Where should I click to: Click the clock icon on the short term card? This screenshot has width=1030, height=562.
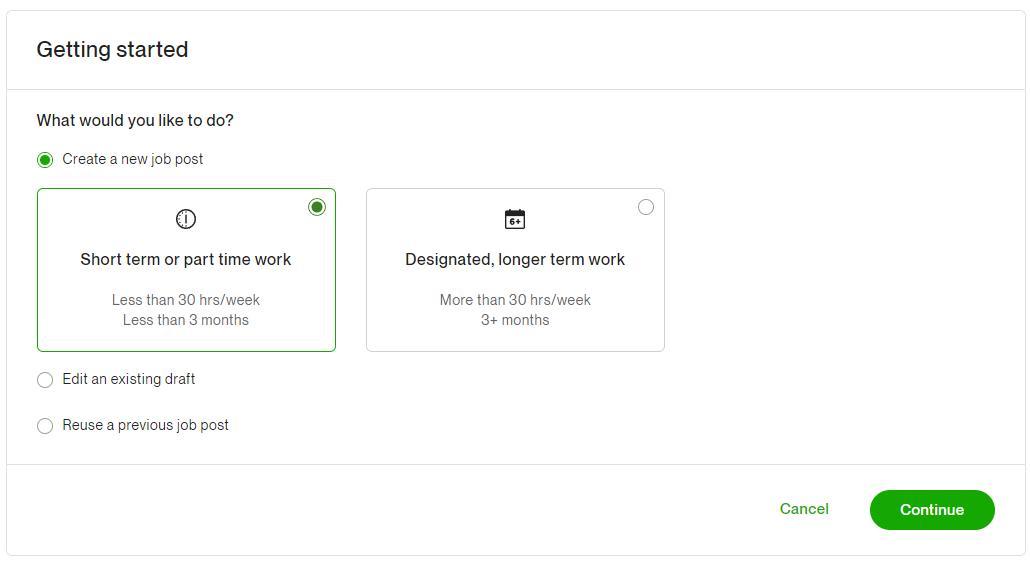click(x=186, y=219)
